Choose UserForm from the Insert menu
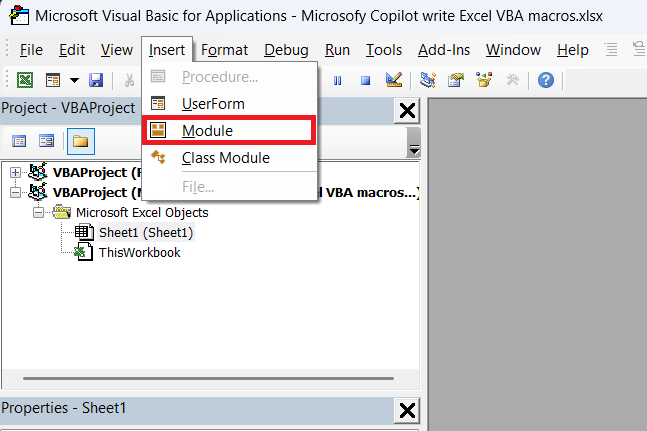The width and height of the screenshot is (647, 431). click(229, 104)
